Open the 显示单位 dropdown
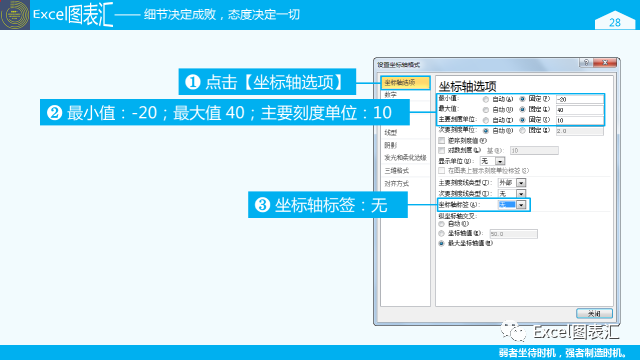 coord(493,161)
